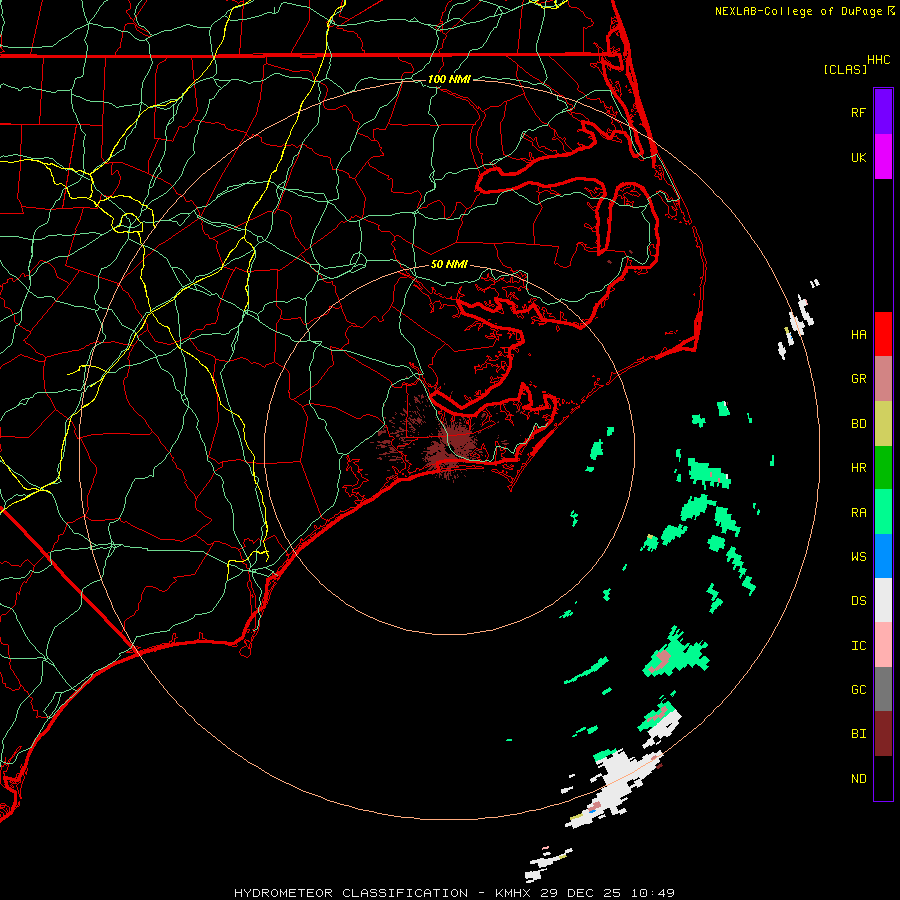Click the 'HR' legend label
900x900 pixels.
pos(858,468)
